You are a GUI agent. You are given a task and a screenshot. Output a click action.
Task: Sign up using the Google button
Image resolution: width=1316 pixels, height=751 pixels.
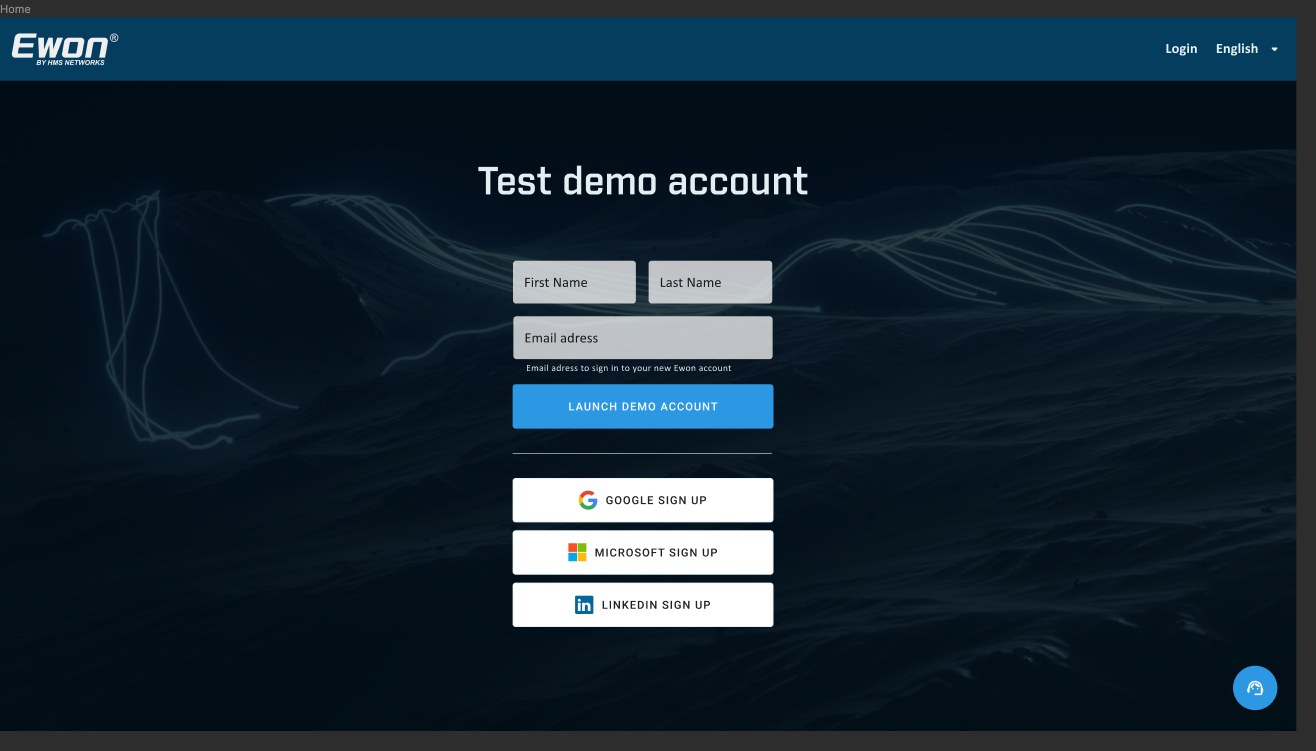click(643, 500)
